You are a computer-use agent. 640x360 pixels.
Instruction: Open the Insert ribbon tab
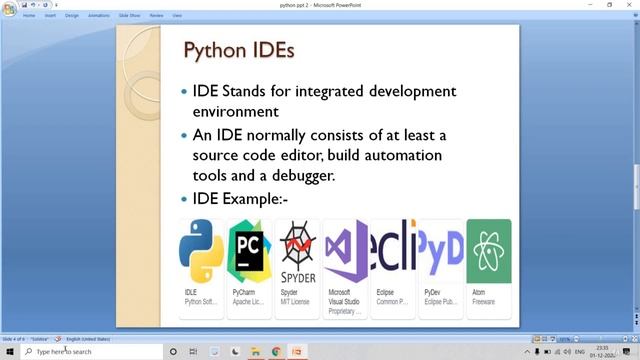tap(50, 16)
